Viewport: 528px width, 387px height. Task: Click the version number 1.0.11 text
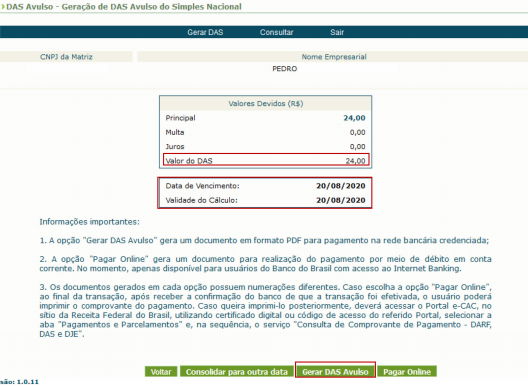pyautogui.click(x=28, y=382)
